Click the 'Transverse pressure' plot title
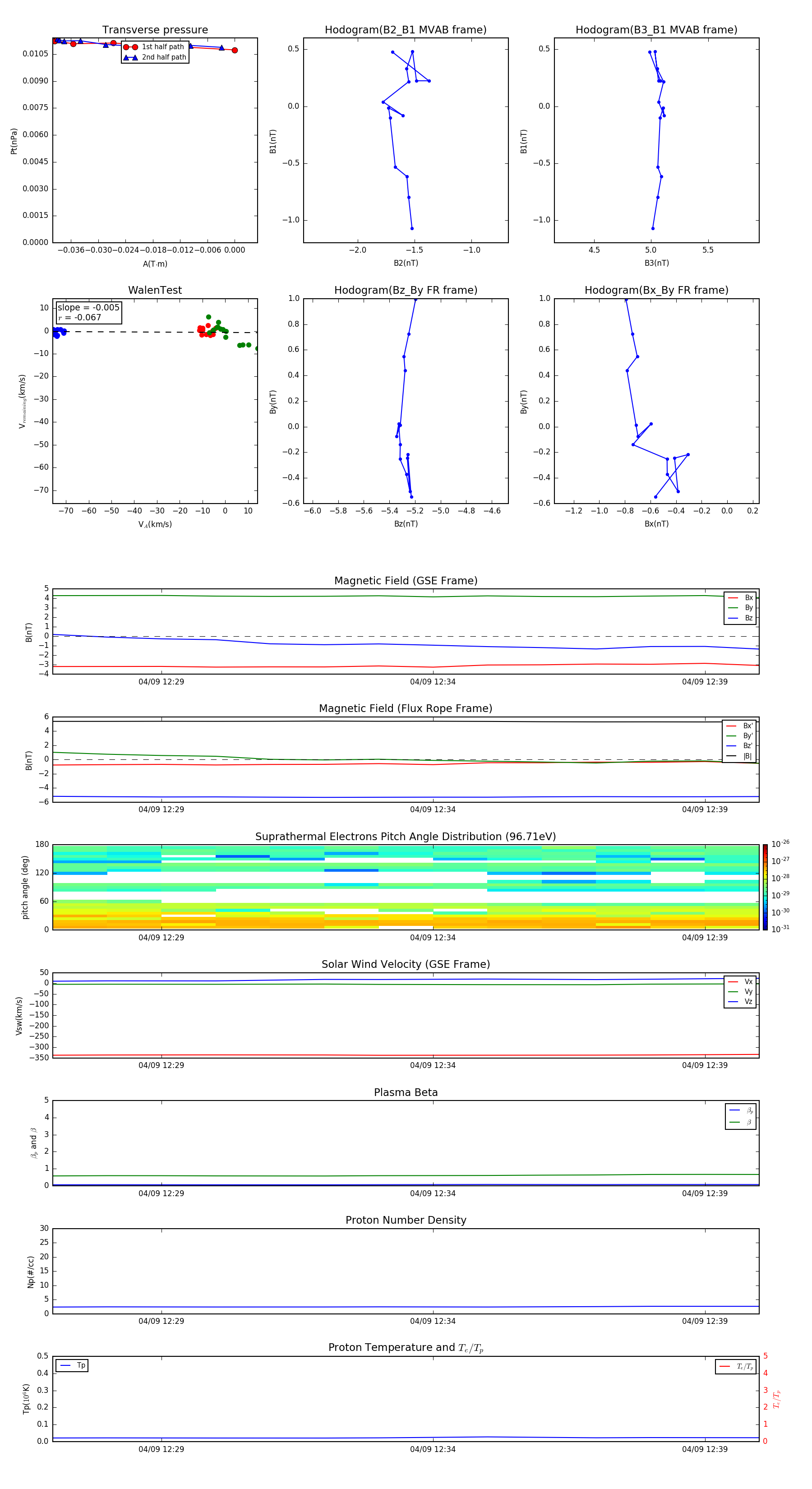This screenshot has height=1489, width=812. tap(155, 30)
